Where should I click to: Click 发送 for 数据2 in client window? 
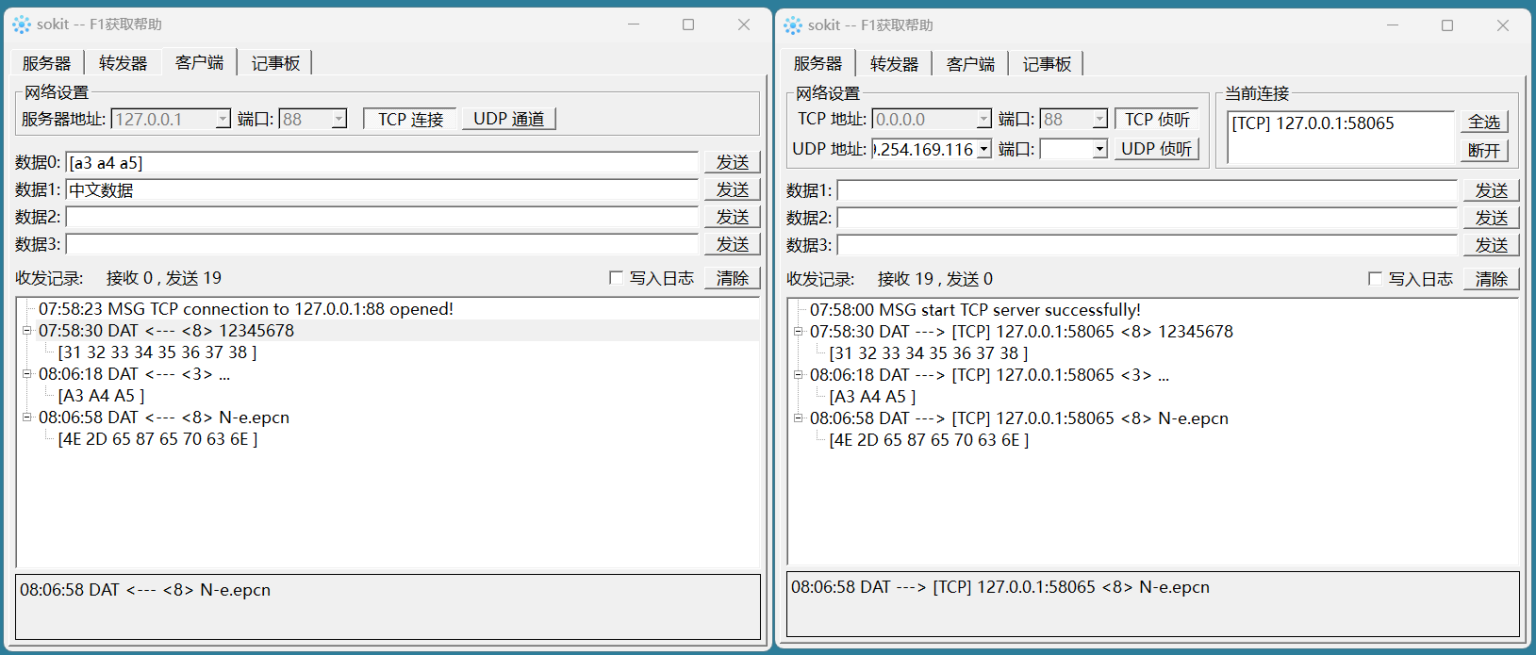click(x=732, y=217)
